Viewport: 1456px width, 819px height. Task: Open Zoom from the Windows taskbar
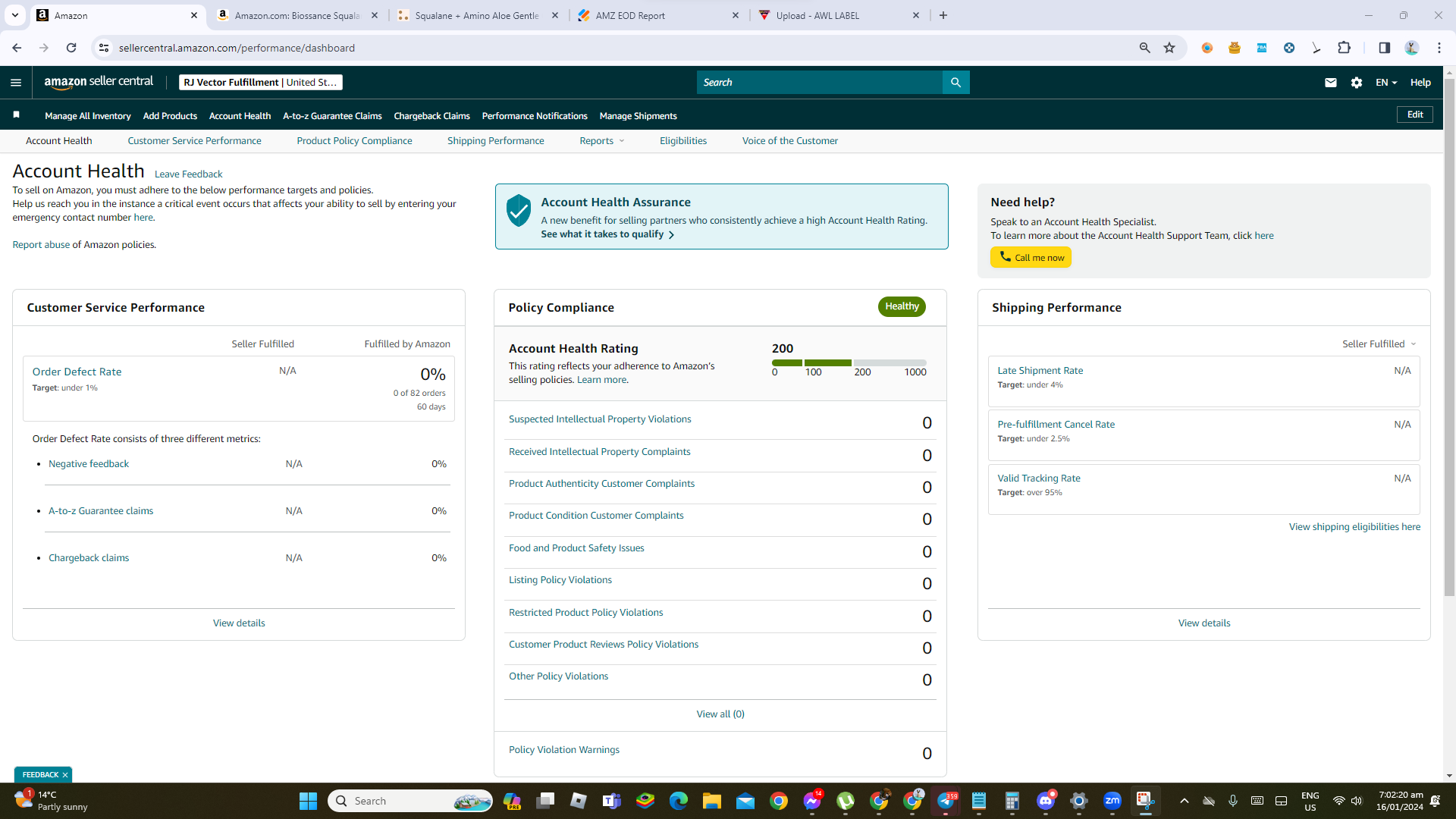pyautogui.click(x=1112, y=801)
